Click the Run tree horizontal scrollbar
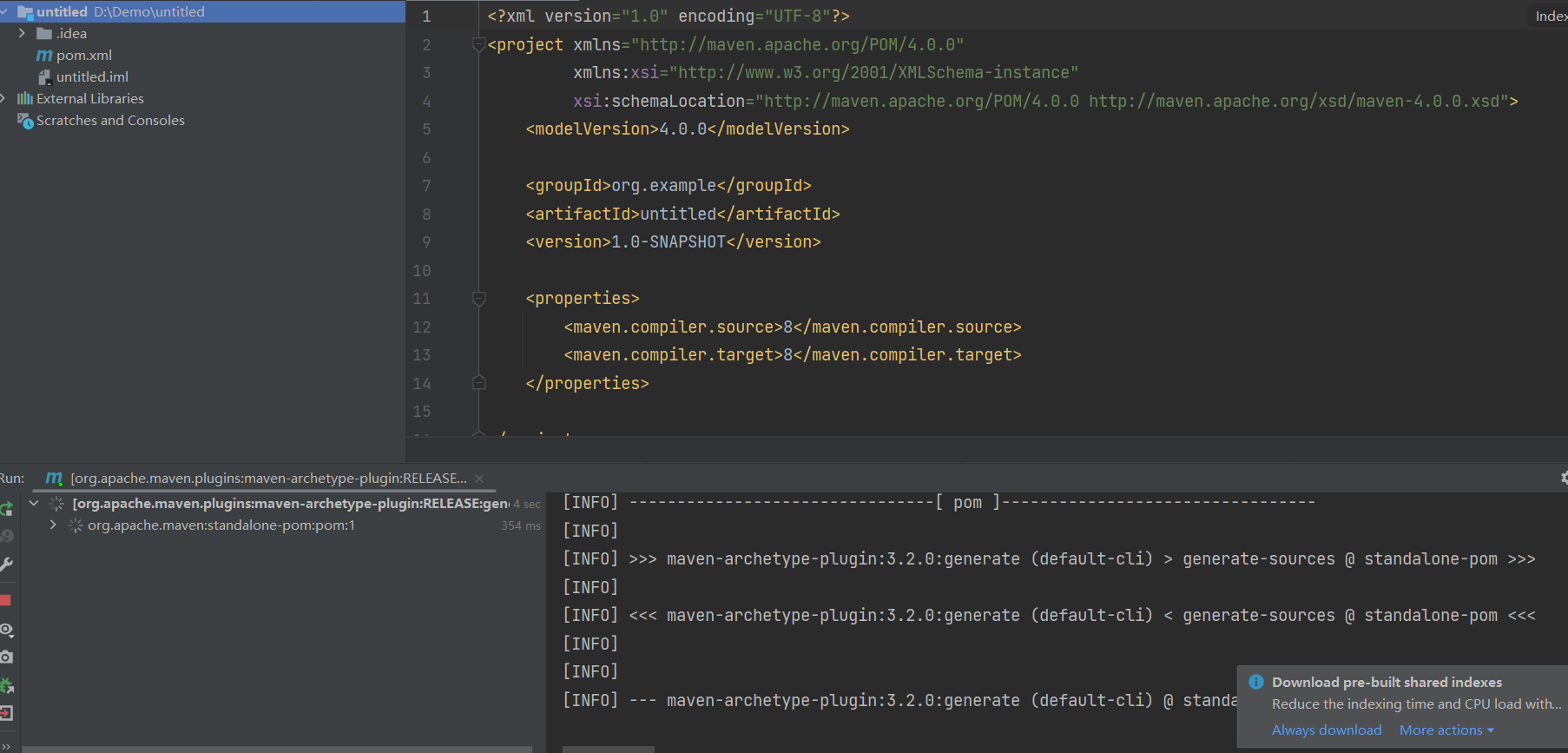 (x=276, y=749)
